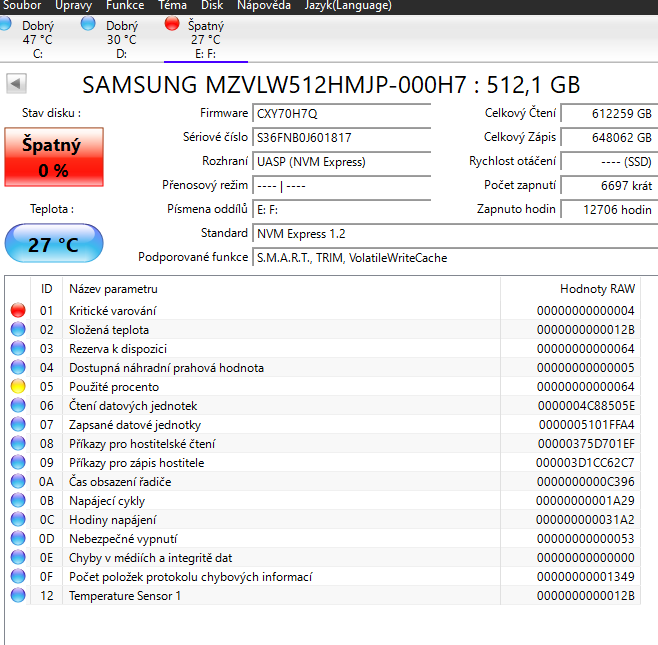Click status icon of Příkazy pro hostitelské čtení

(x=18, y=444)
